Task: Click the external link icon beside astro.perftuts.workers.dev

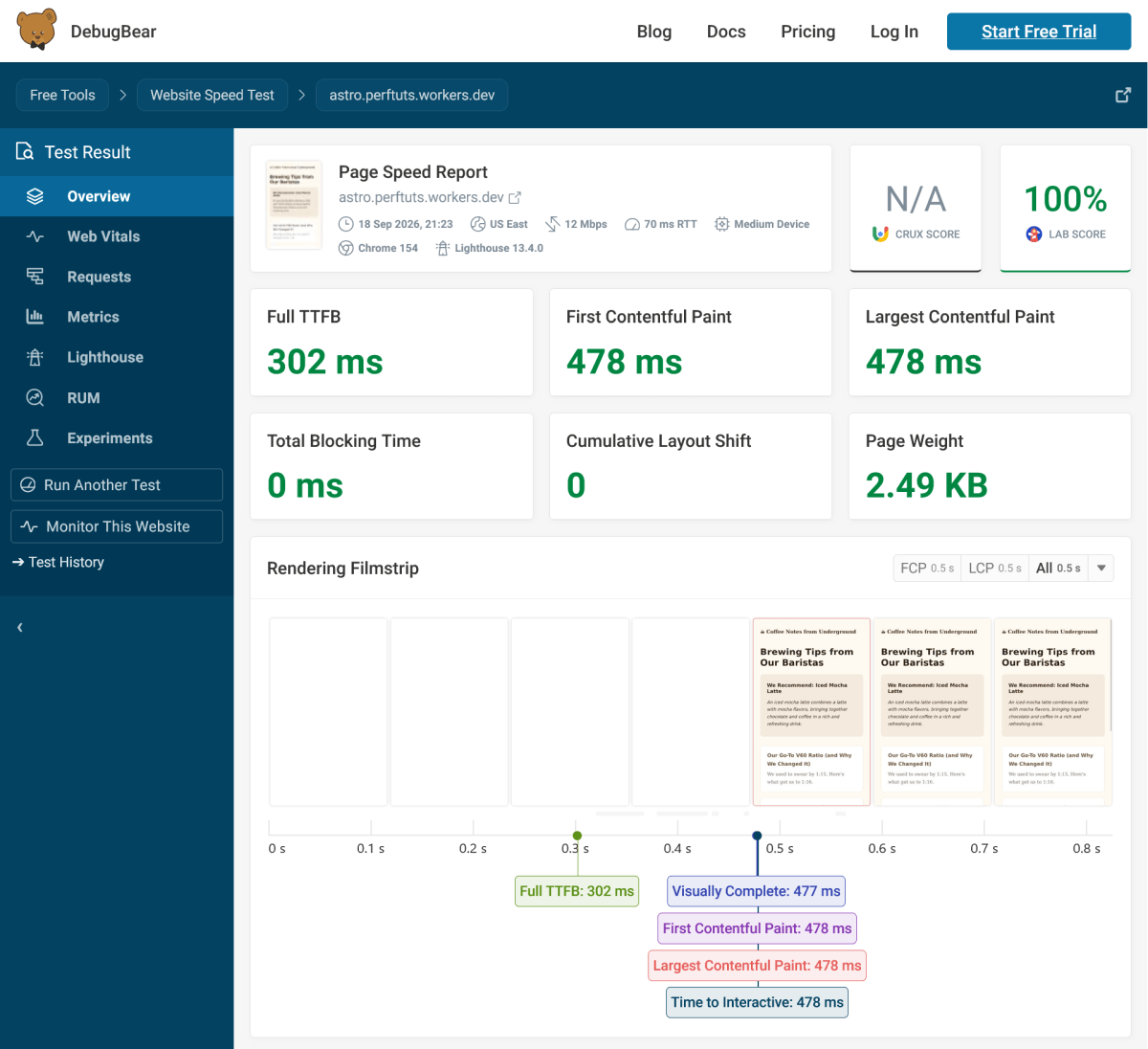Action: click(515, 198)
